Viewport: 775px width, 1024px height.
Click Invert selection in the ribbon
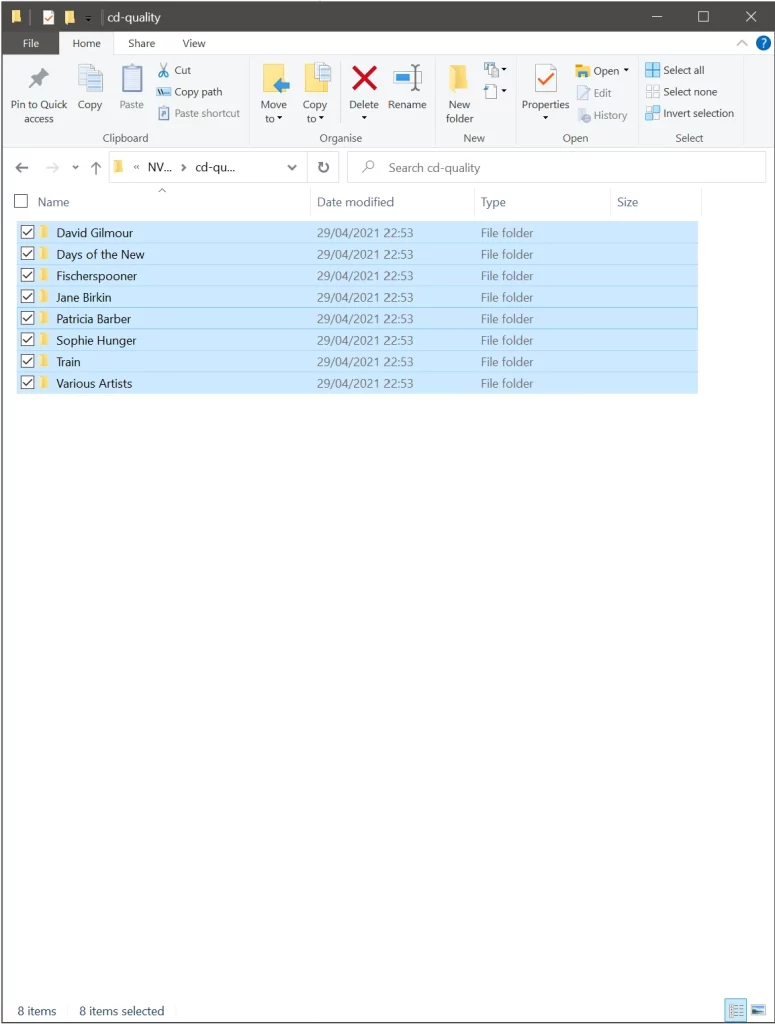coord(689,113)
